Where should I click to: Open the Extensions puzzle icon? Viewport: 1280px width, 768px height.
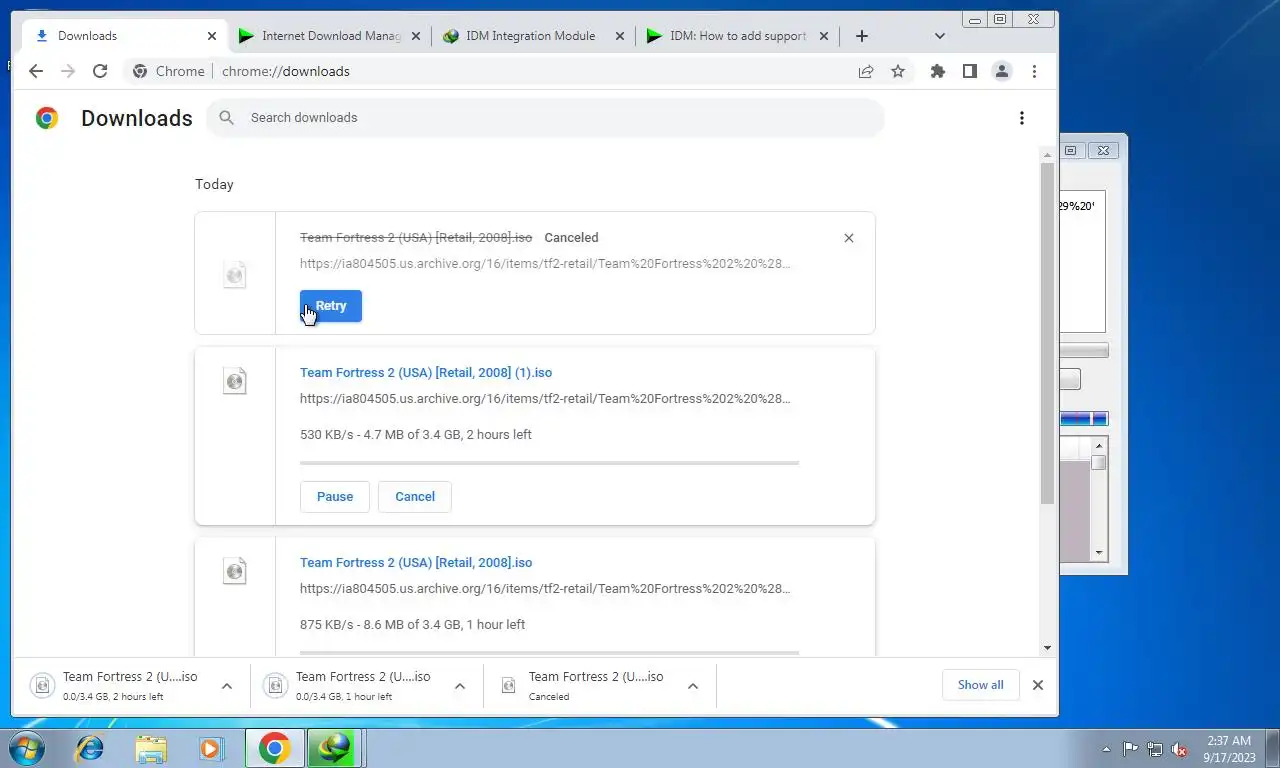click(937, 71)
